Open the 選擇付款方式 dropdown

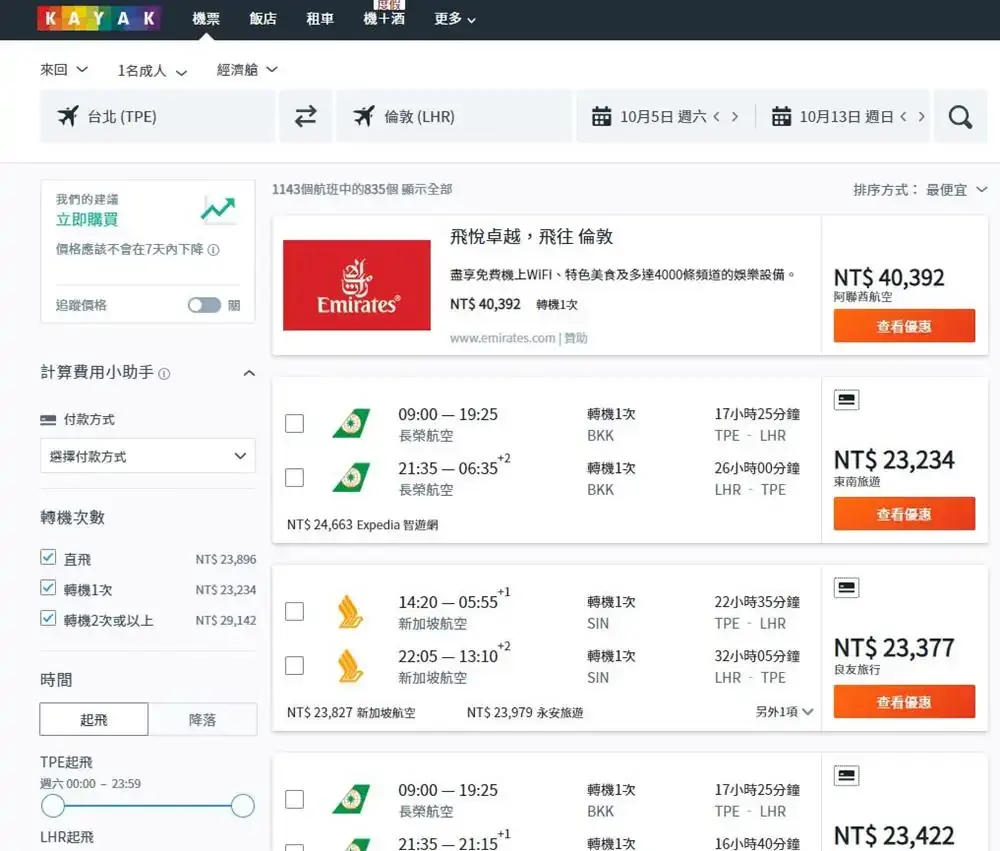(148, 456)
